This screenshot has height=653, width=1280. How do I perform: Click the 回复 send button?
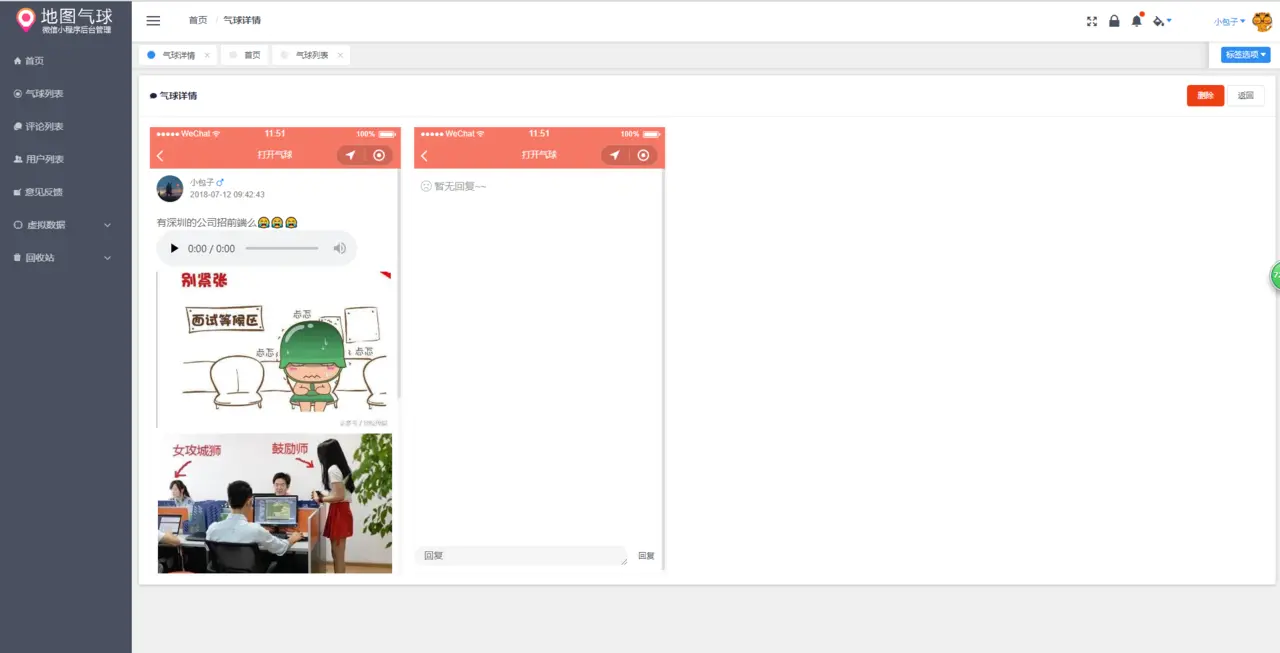click(x=646, y=556)
